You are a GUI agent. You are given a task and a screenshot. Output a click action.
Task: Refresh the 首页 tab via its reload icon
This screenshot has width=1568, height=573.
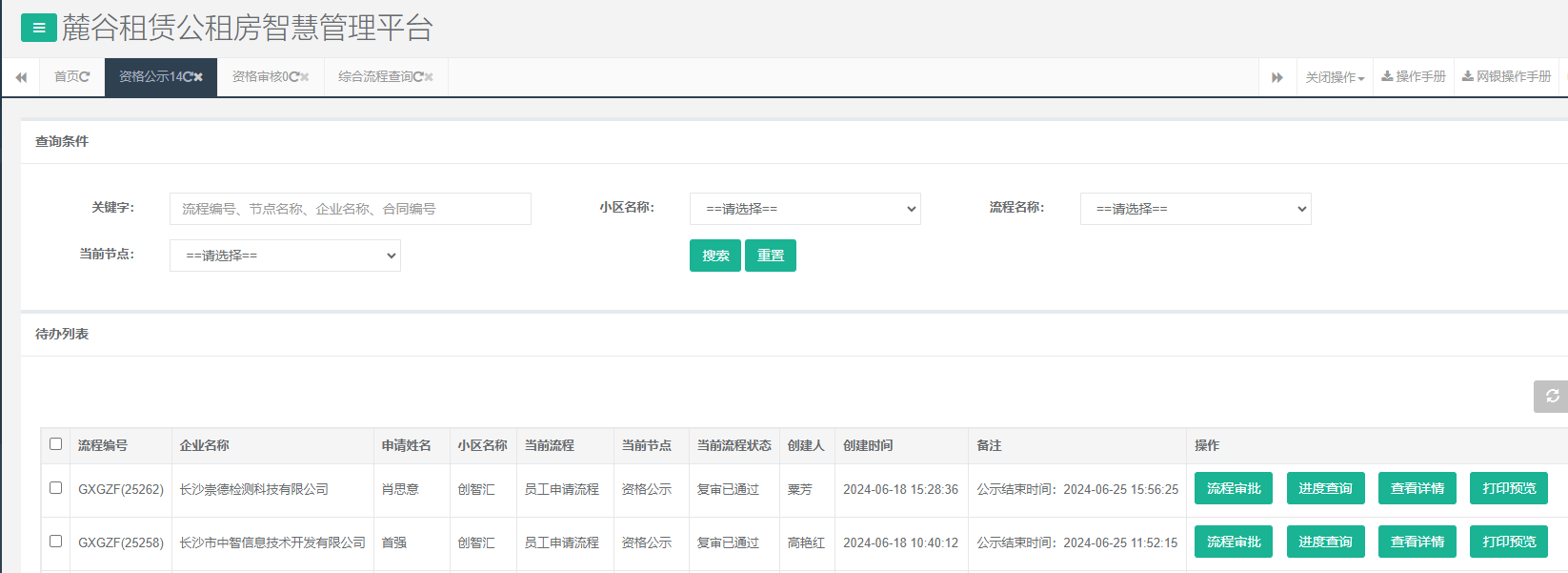pos(85,77)
